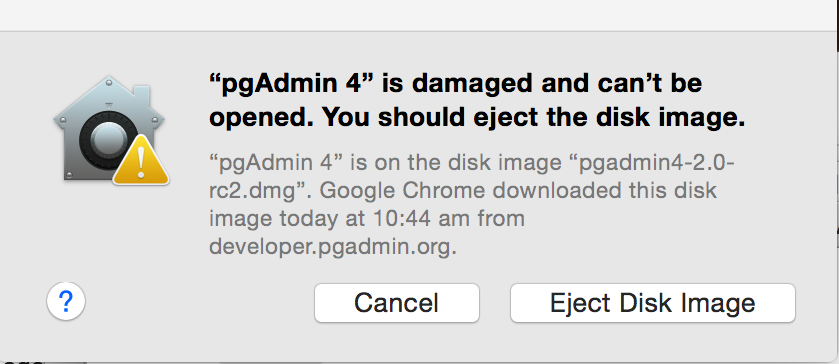Click the developer.pgadmin.org source text

(x=333, y=246)
